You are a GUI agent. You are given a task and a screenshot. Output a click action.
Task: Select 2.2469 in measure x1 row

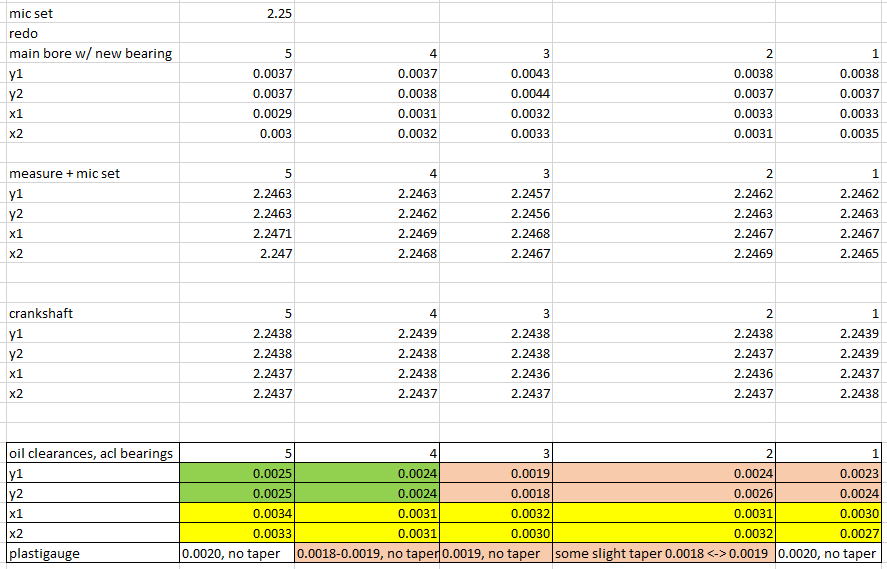point(367,234)
